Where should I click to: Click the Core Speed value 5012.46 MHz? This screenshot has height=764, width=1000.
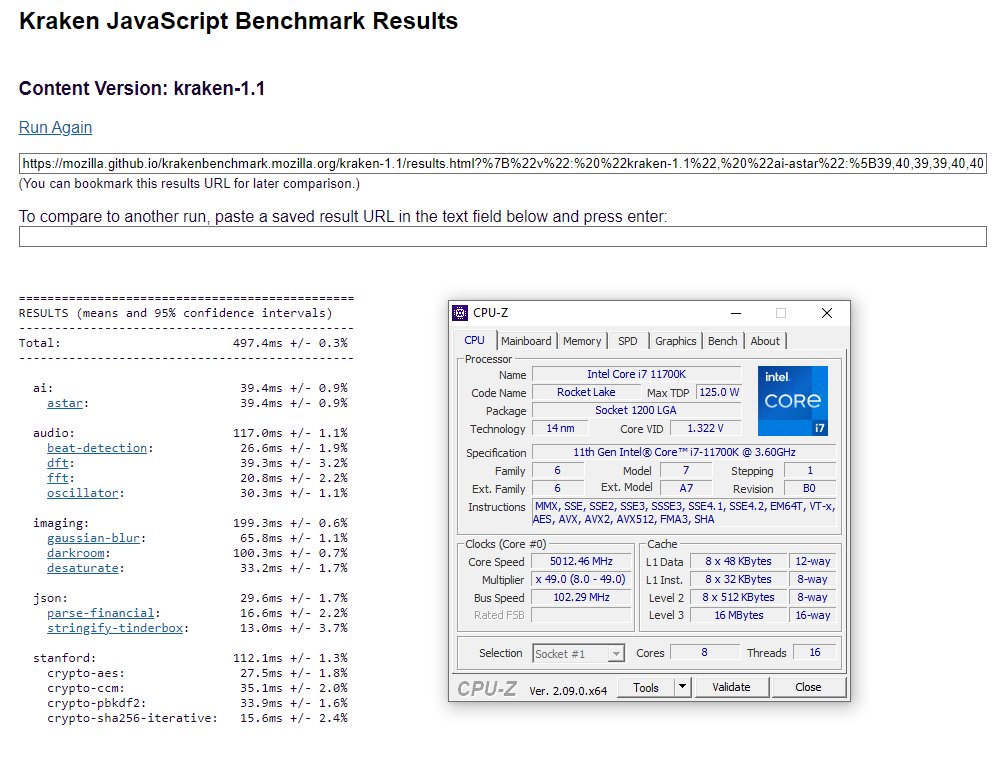[581, 561]
